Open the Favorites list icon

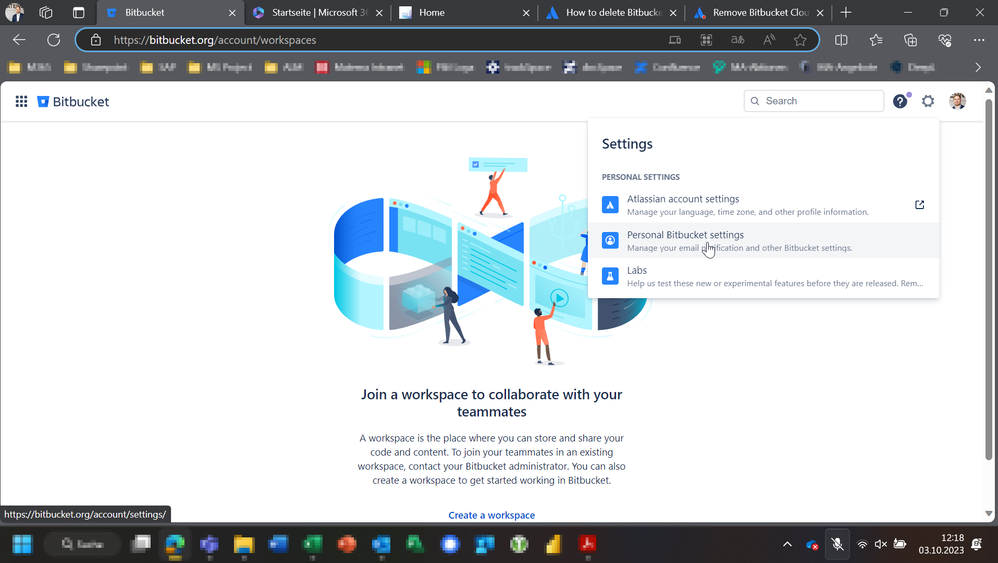pos(876,40)
